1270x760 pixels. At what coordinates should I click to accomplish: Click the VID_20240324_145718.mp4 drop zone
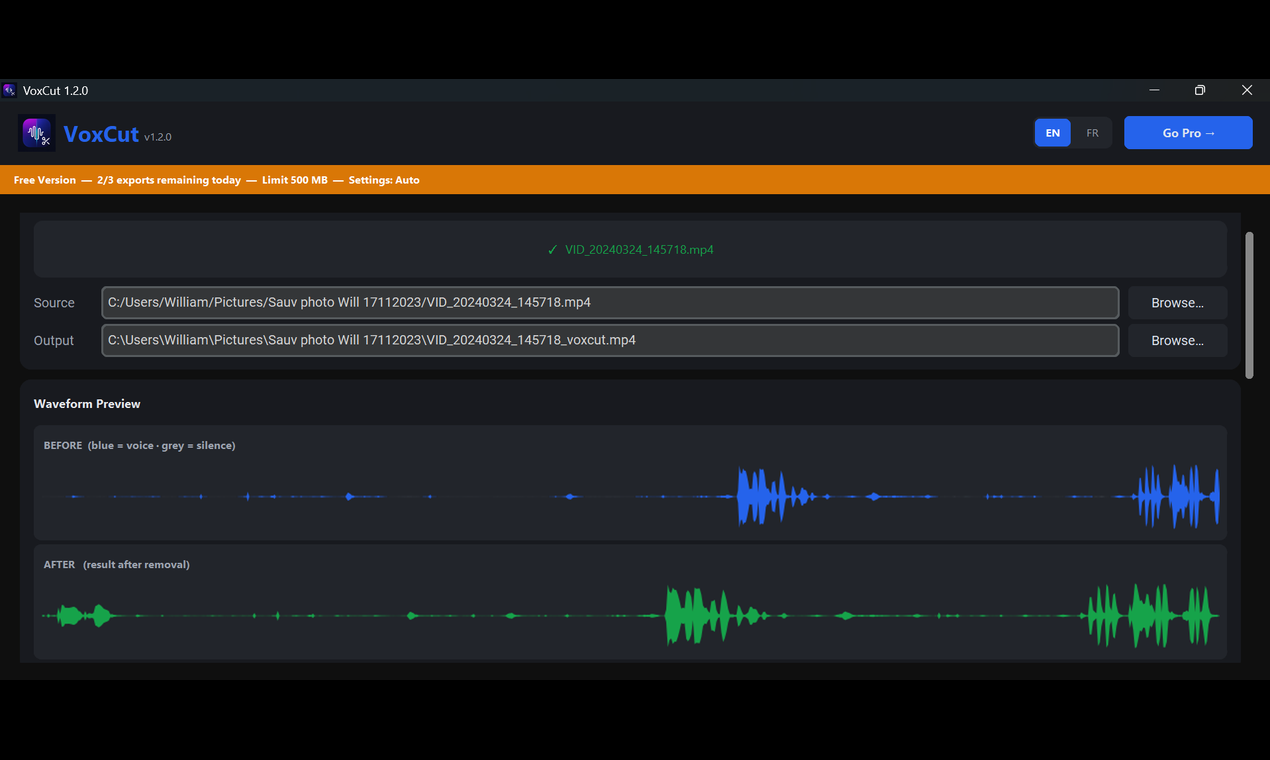[x=630, y=249]
